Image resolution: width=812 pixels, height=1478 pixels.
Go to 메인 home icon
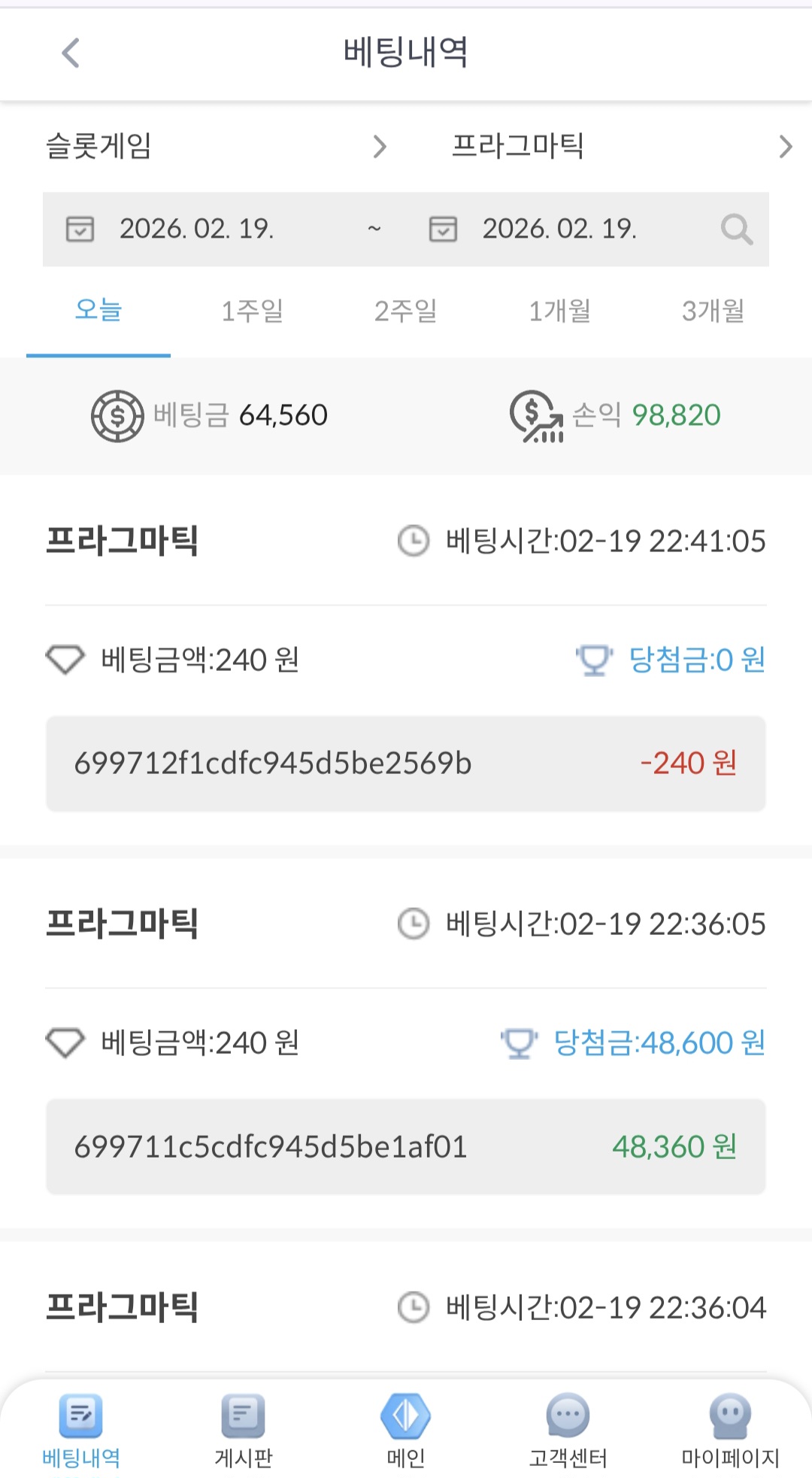pyautogui.click(x=406, y=1415)
